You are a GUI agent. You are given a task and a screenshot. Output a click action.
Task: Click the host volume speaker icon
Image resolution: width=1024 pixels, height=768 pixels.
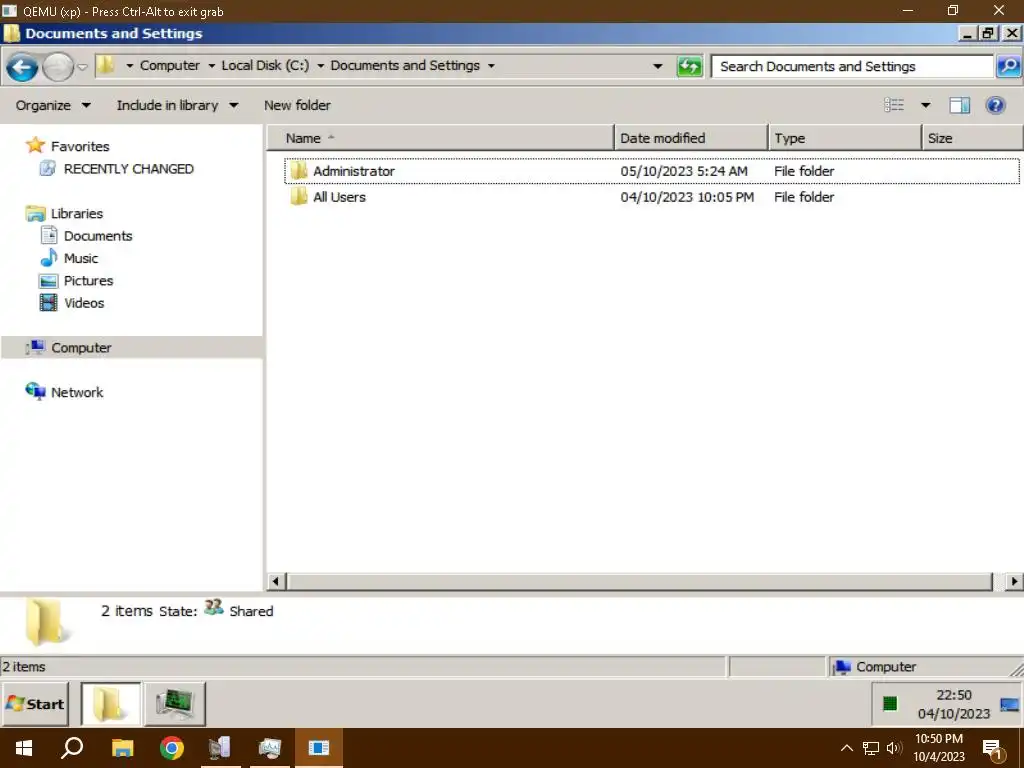tap(894, 748)
